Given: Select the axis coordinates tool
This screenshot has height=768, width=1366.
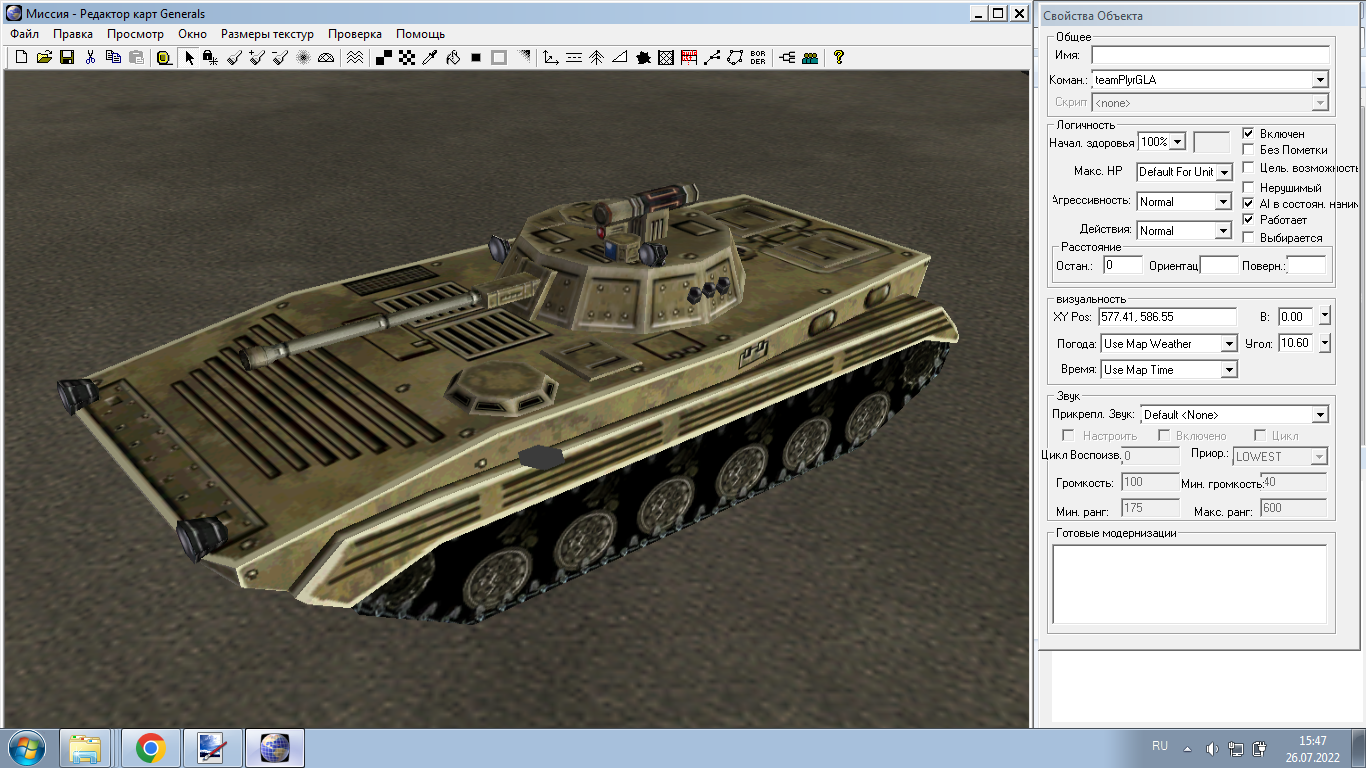Looking at the screenshot, I should [x=551, y=57].
